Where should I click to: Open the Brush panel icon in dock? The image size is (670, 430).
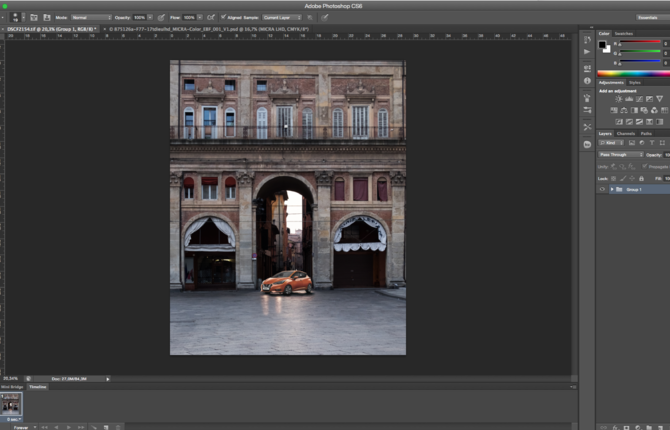[x=587, y=98]
